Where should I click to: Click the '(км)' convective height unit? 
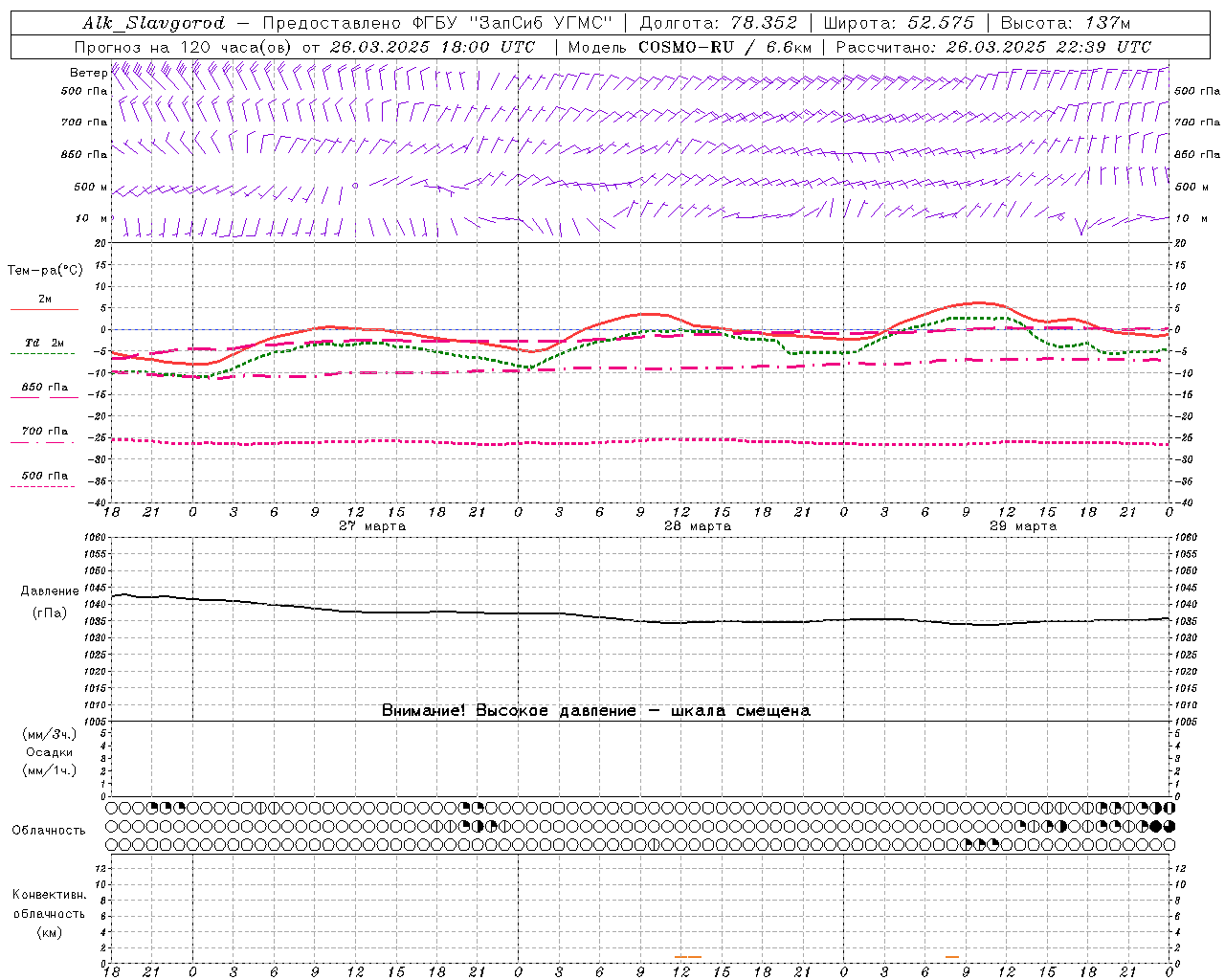click(49, 932)
